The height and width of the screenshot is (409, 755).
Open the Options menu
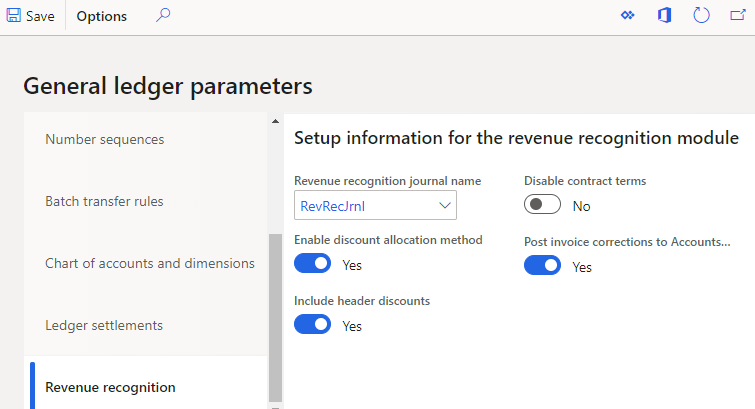(102, 16)
